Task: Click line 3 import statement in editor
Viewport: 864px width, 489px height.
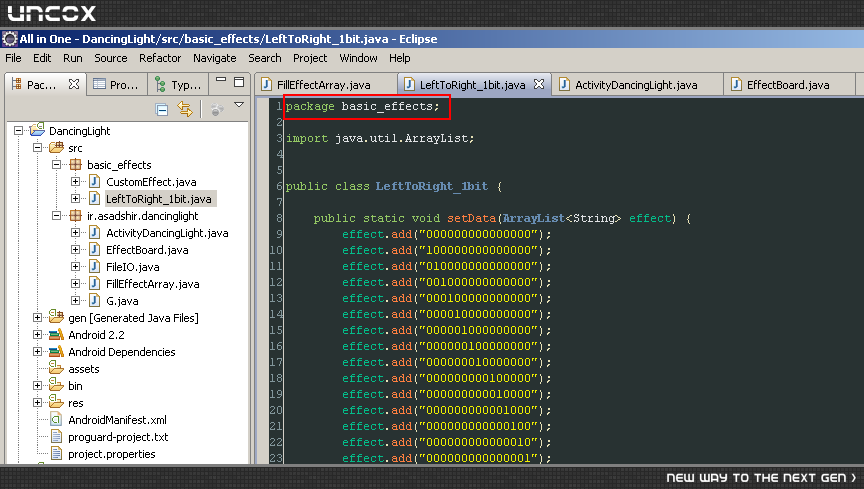Action: click(x=380, y=138)
